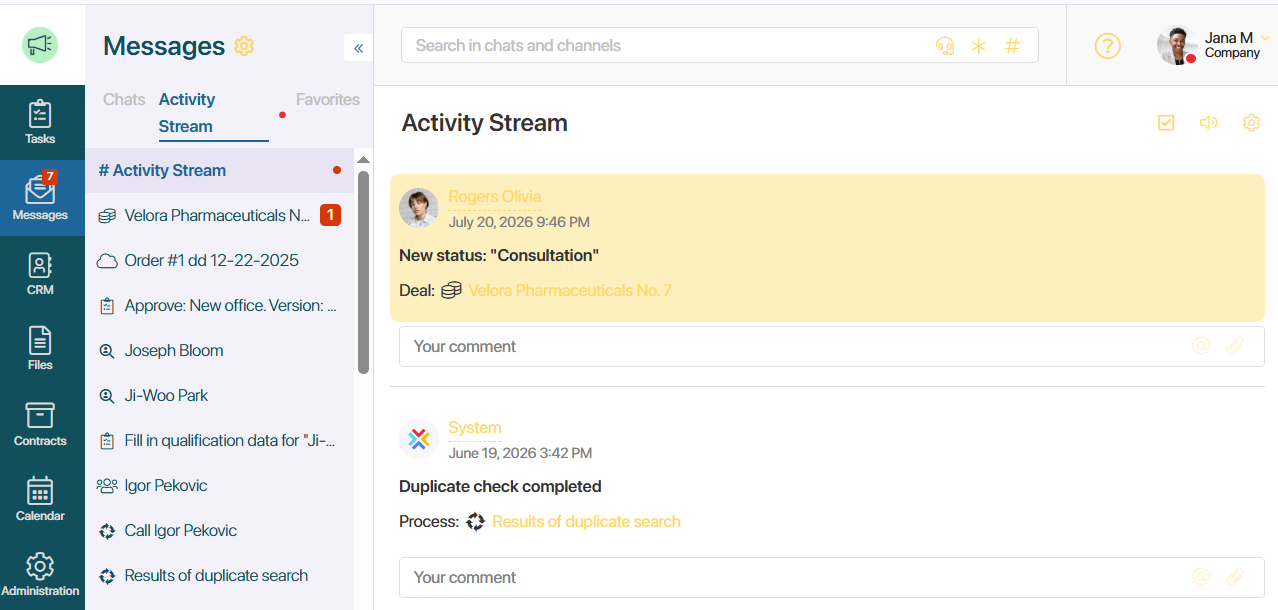Open Administration in the sidebar
The height and width of the screenshot is (610, 1278).
click(41, 575)
